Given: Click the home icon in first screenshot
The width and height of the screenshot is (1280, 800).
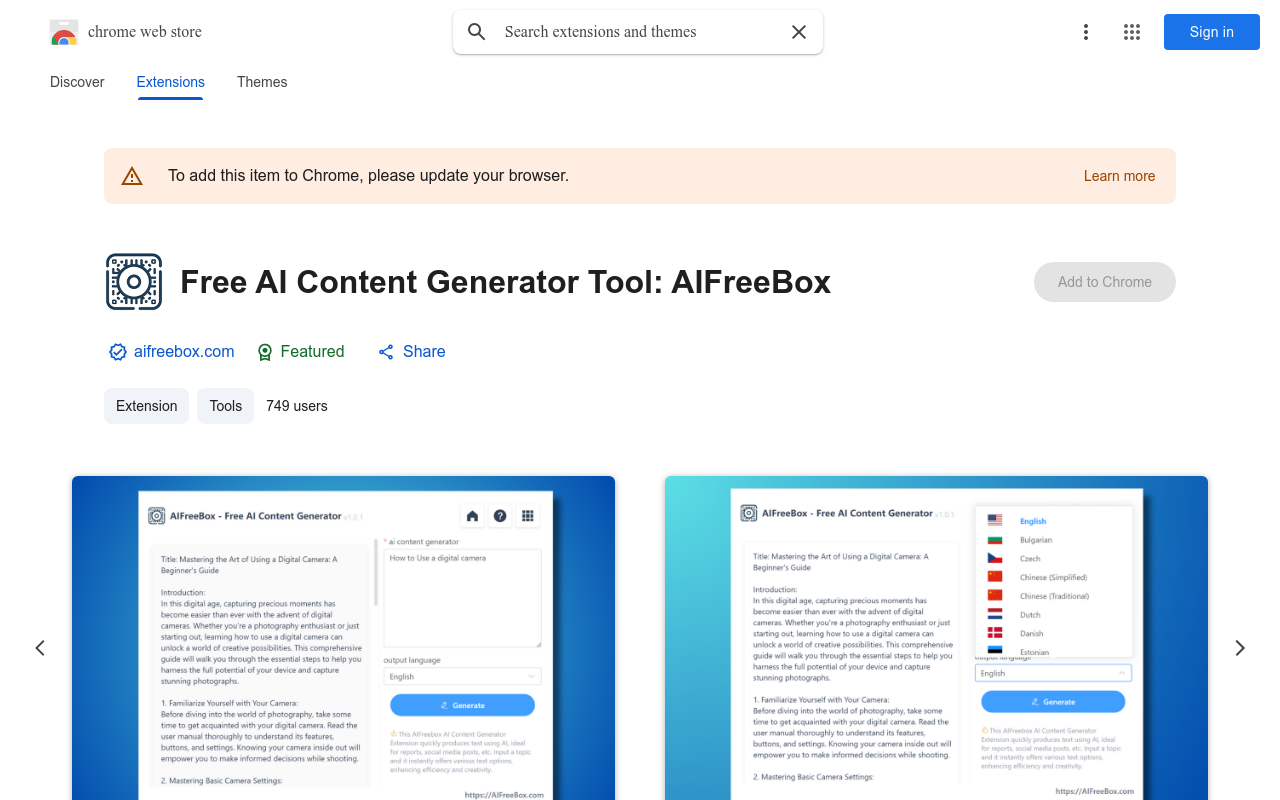Looking at the screenshot, I should [x=472, y=516].
